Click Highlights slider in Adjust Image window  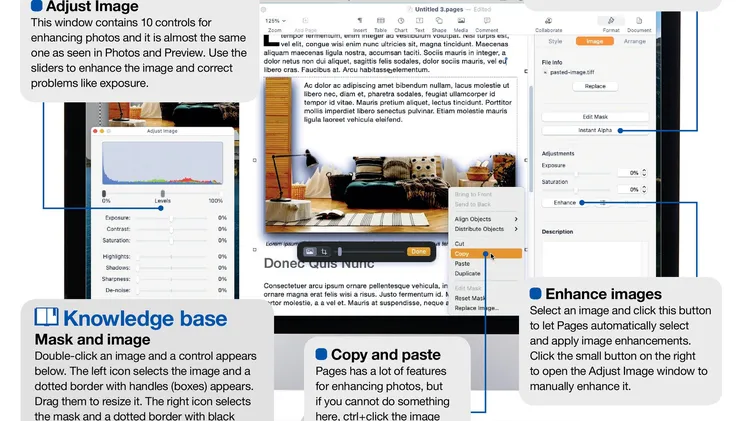[x=171, y=257]
